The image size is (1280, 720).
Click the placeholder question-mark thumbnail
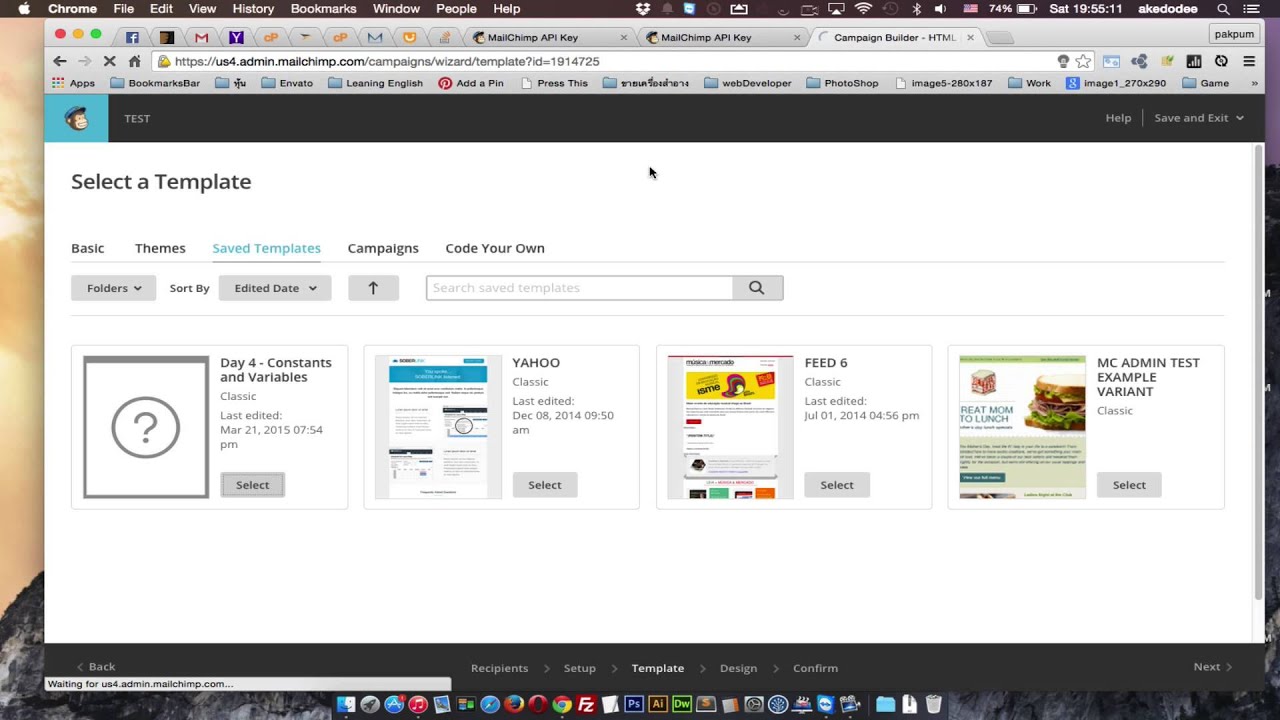click(x=146, y=427)
